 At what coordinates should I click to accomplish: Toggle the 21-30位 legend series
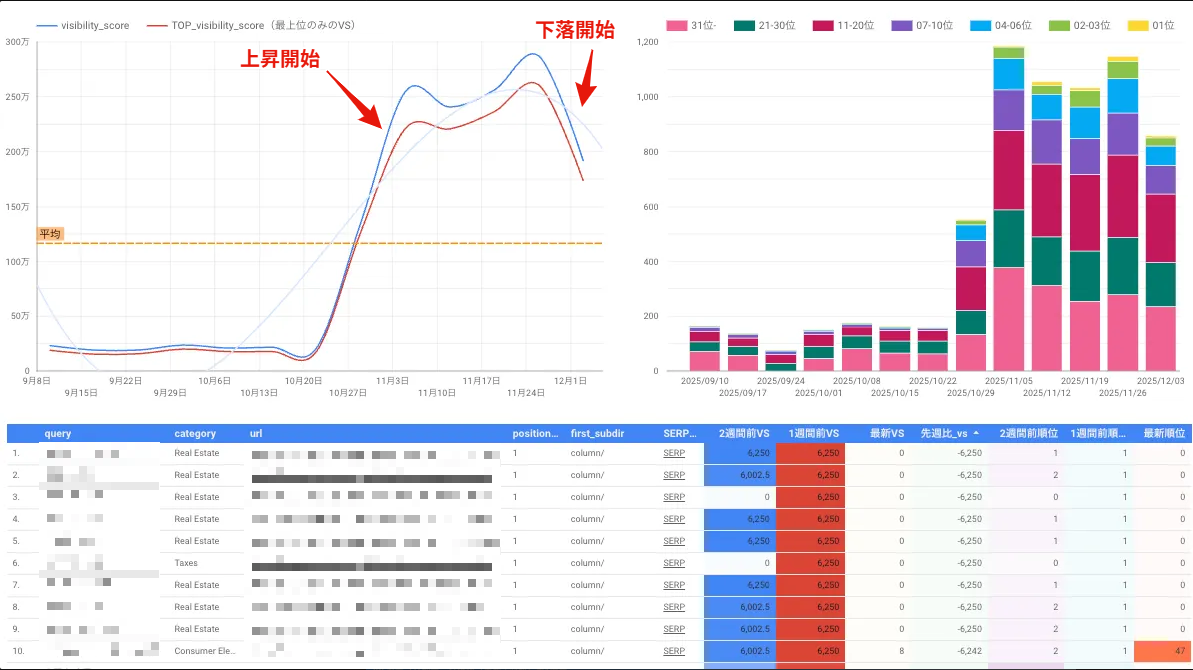746,25
